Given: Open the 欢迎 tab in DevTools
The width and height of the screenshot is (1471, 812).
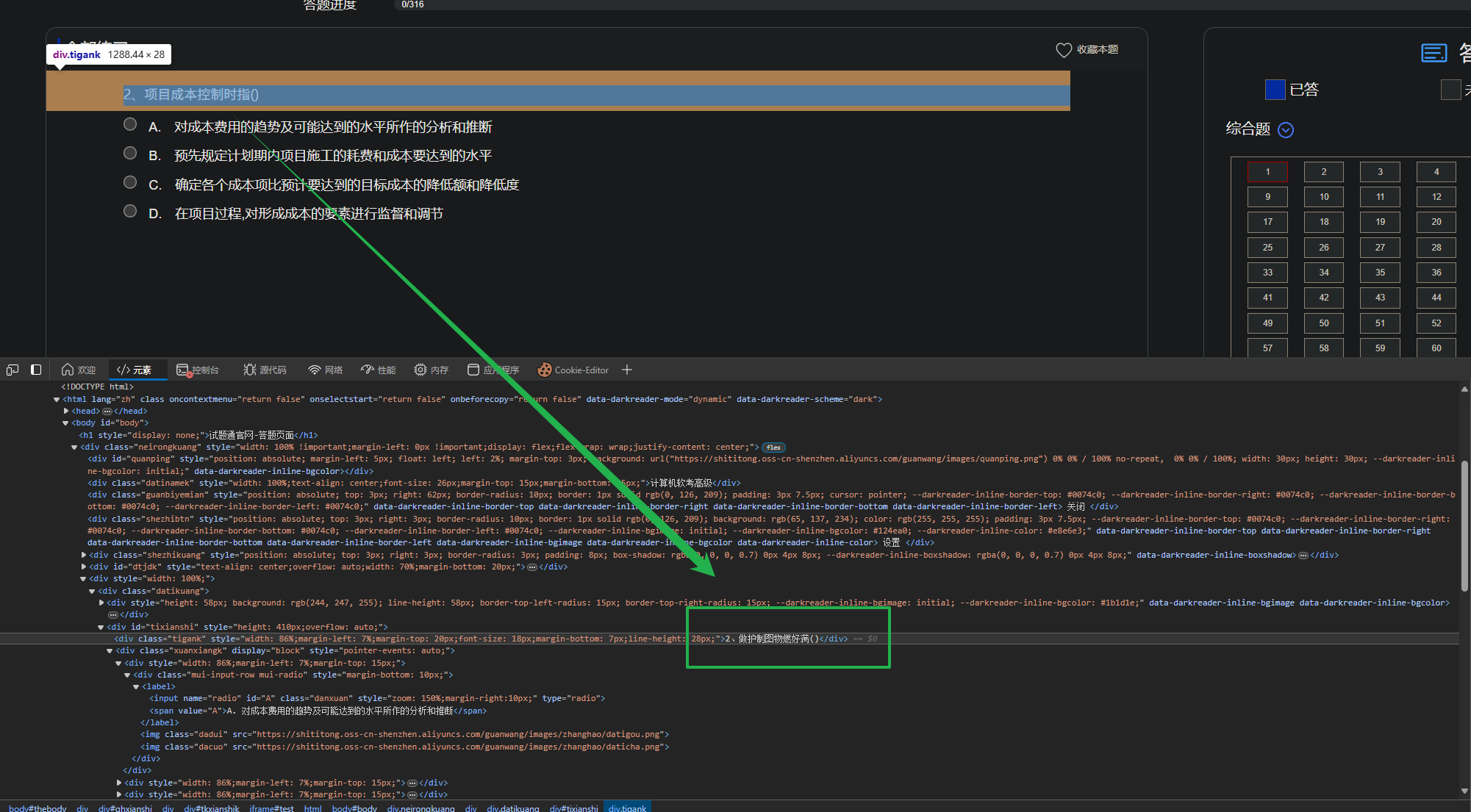Looking at the screenshot, I should click(79, 370).
